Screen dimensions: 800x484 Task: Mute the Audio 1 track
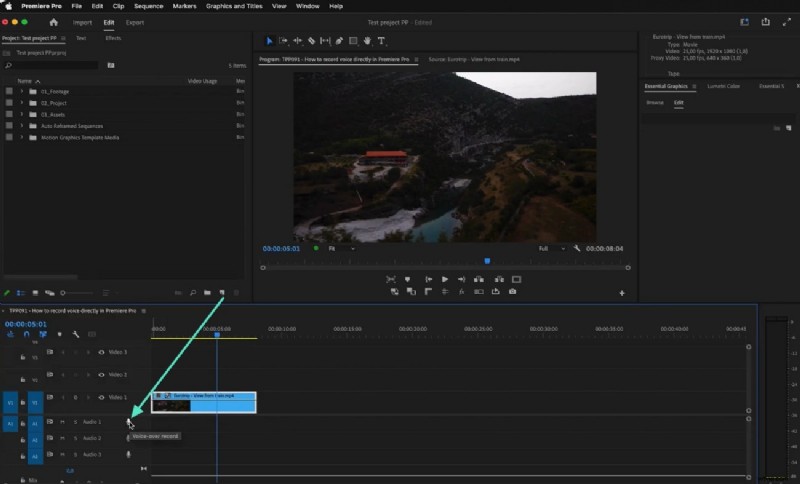click(x=62, y=422)
